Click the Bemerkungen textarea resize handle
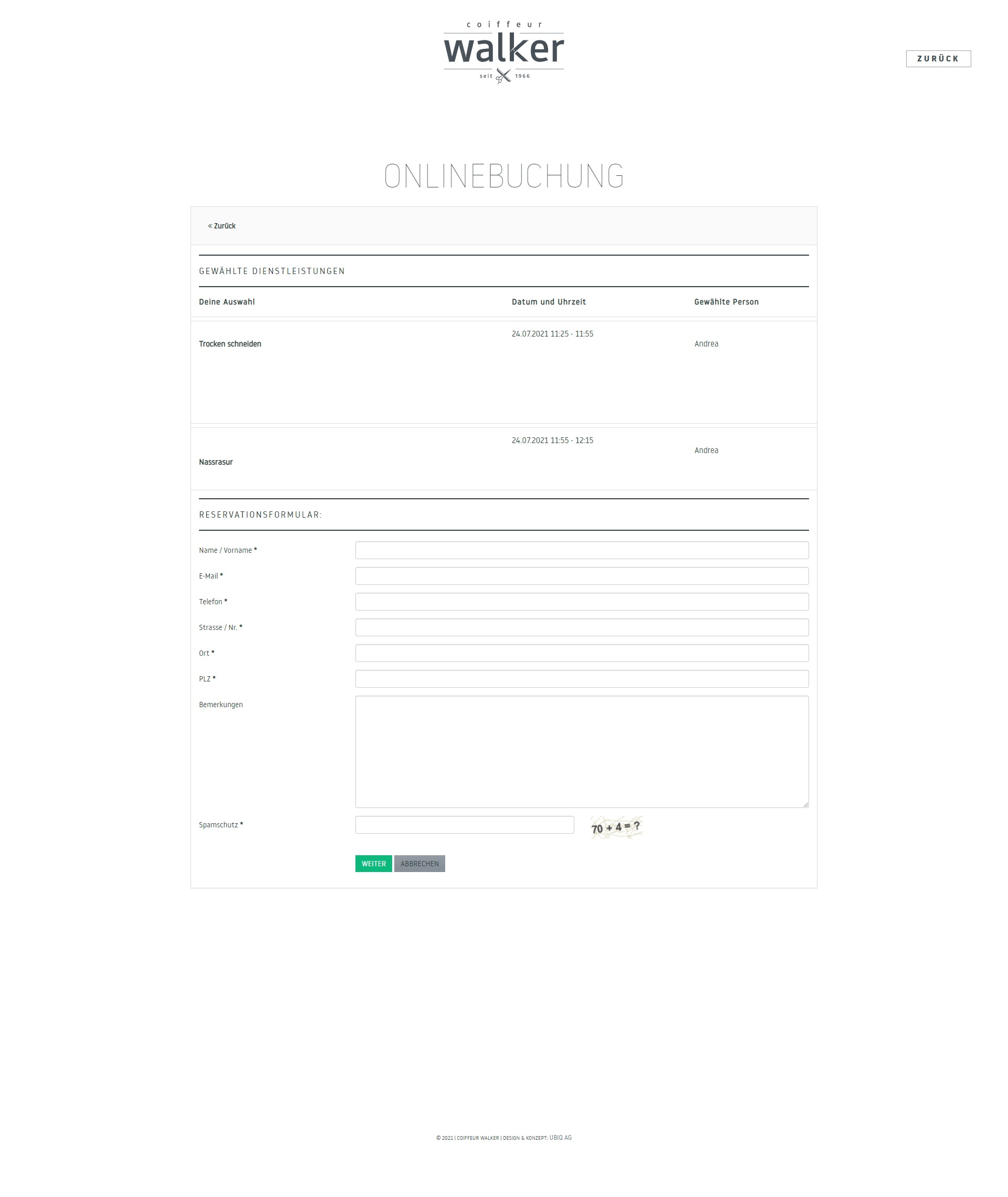Screen dimensions: 1008x1197 (805, 804)
